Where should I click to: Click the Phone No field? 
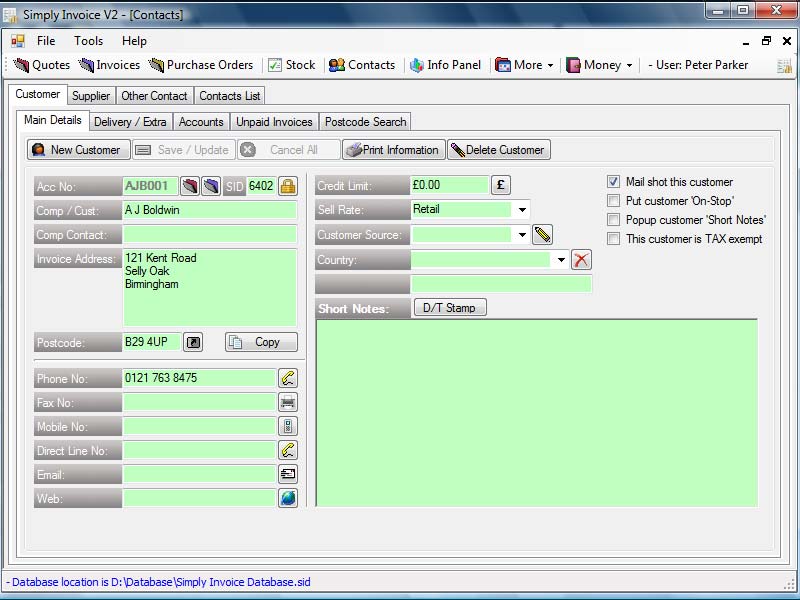coord(199,378)
